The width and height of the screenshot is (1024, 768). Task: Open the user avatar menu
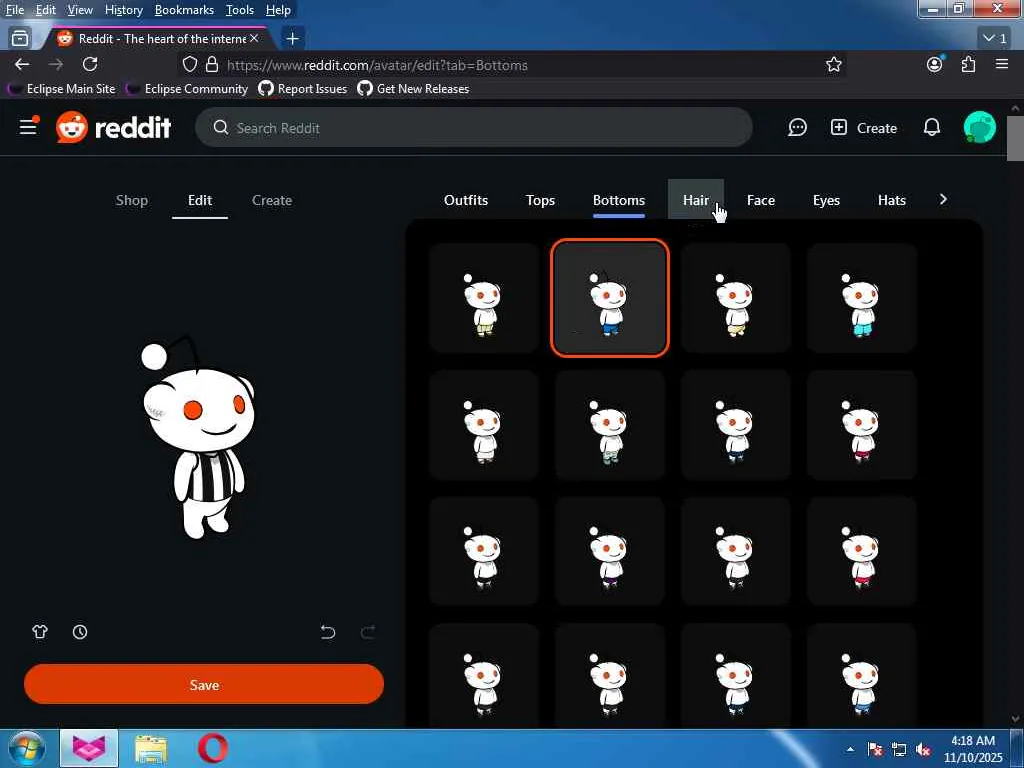point(980,127)
